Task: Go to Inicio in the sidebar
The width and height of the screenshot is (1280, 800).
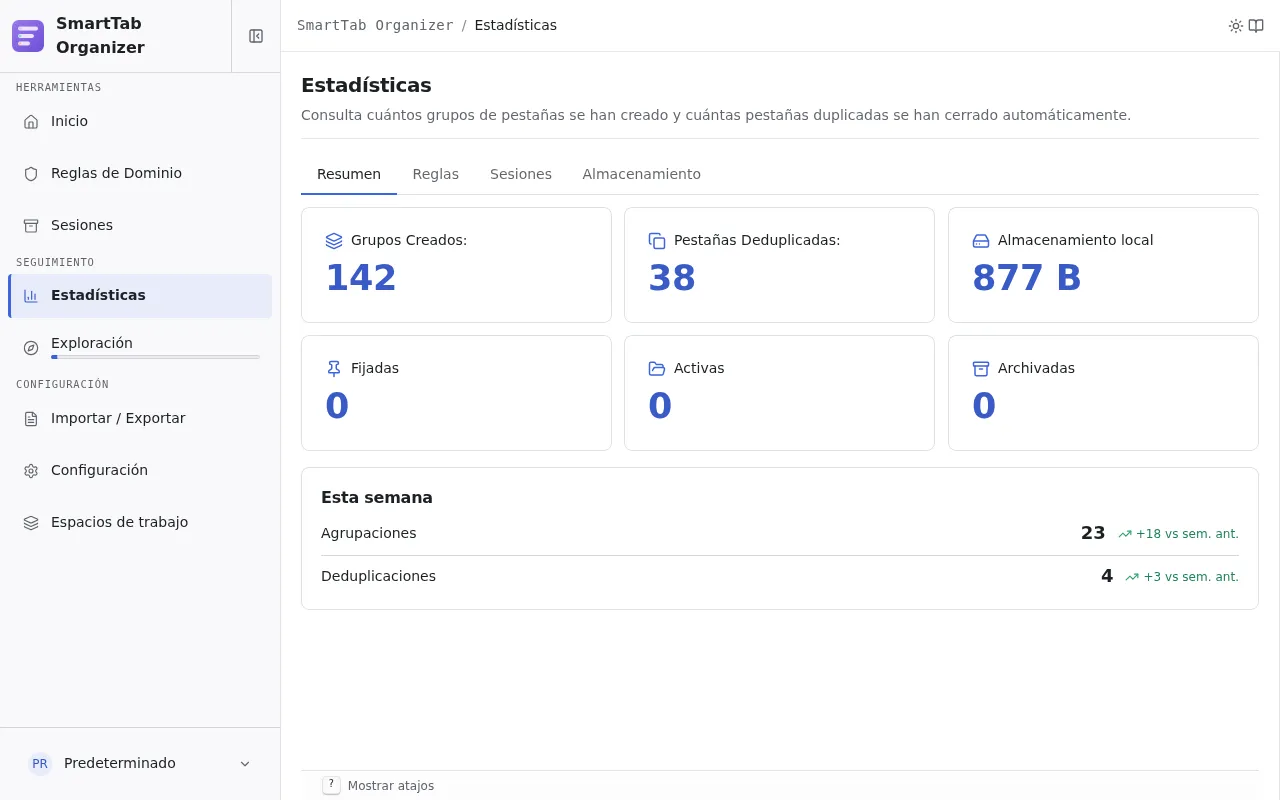Action: 140,121
